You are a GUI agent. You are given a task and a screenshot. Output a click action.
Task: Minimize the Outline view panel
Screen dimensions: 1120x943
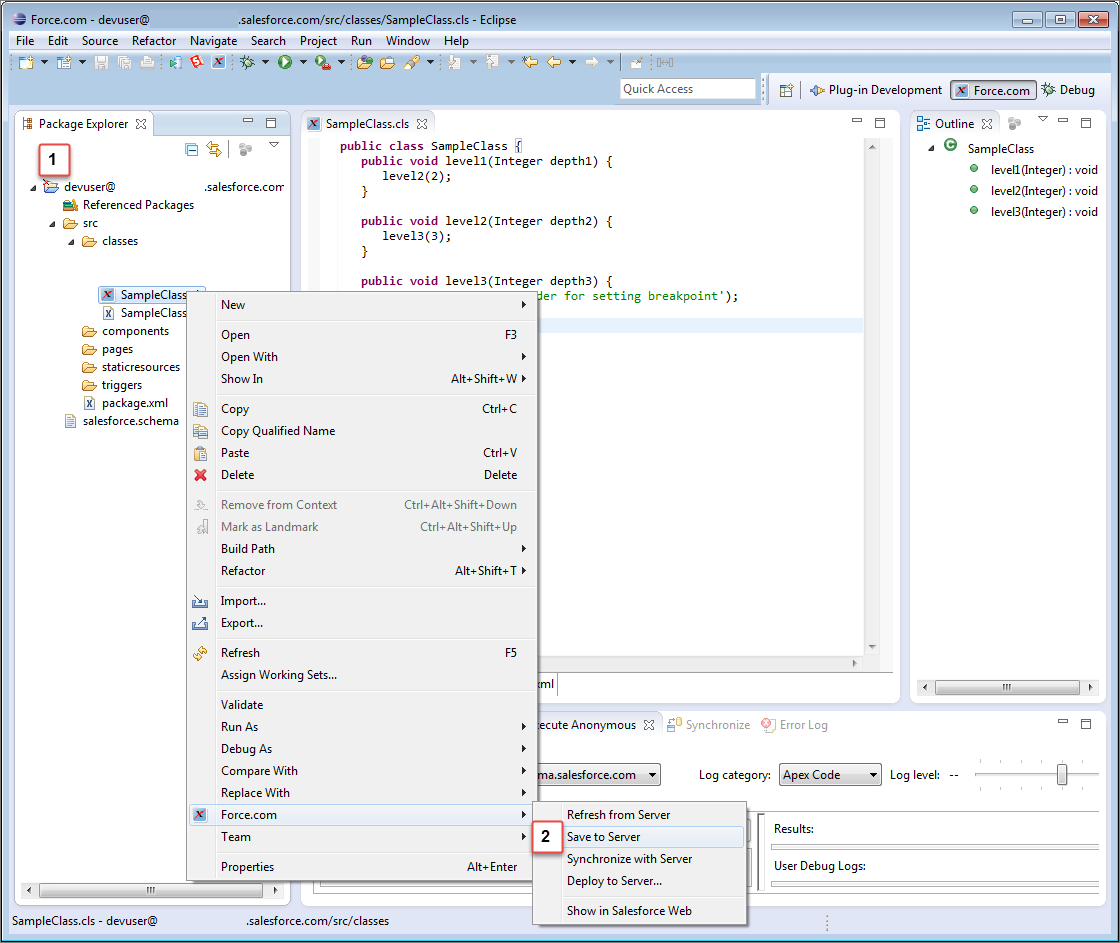1063,121
